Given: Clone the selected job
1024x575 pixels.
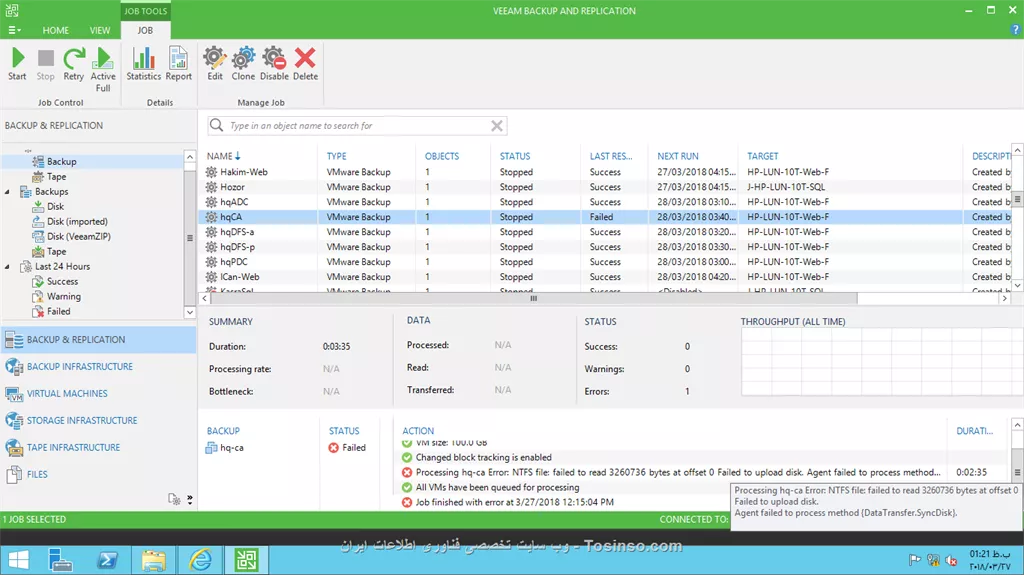Looking at the screenshot, I should [x=243, y=64].
